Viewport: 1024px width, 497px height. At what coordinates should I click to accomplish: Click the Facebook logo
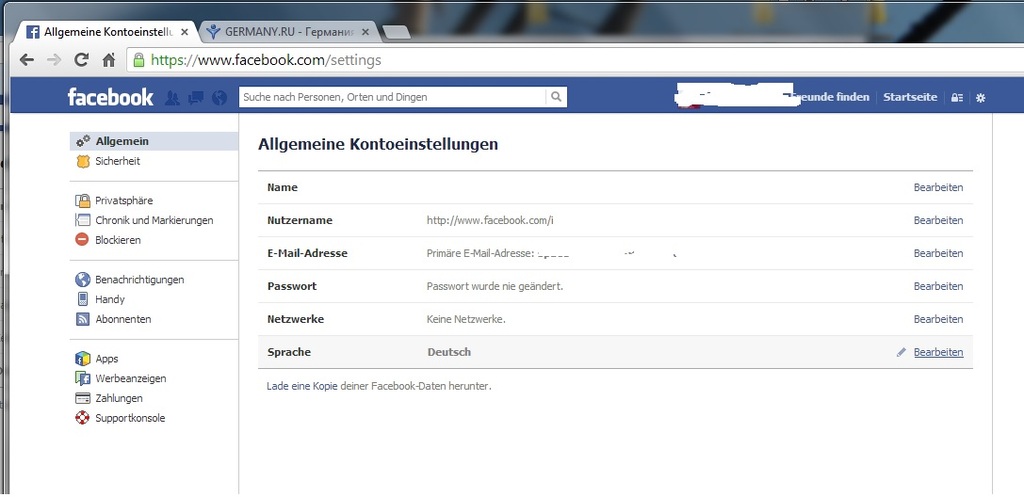pos(110,97)
